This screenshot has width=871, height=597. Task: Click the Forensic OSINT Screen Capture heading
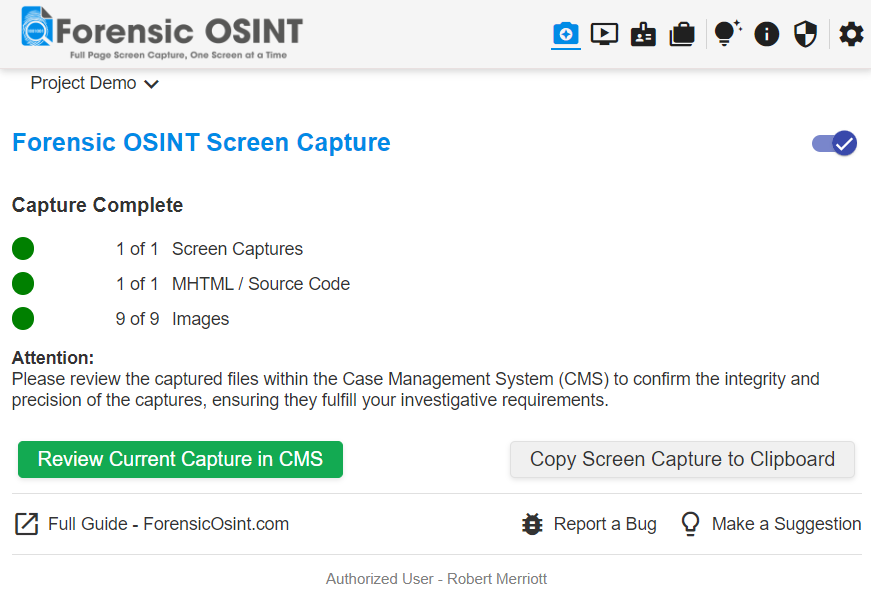(201, 143)
